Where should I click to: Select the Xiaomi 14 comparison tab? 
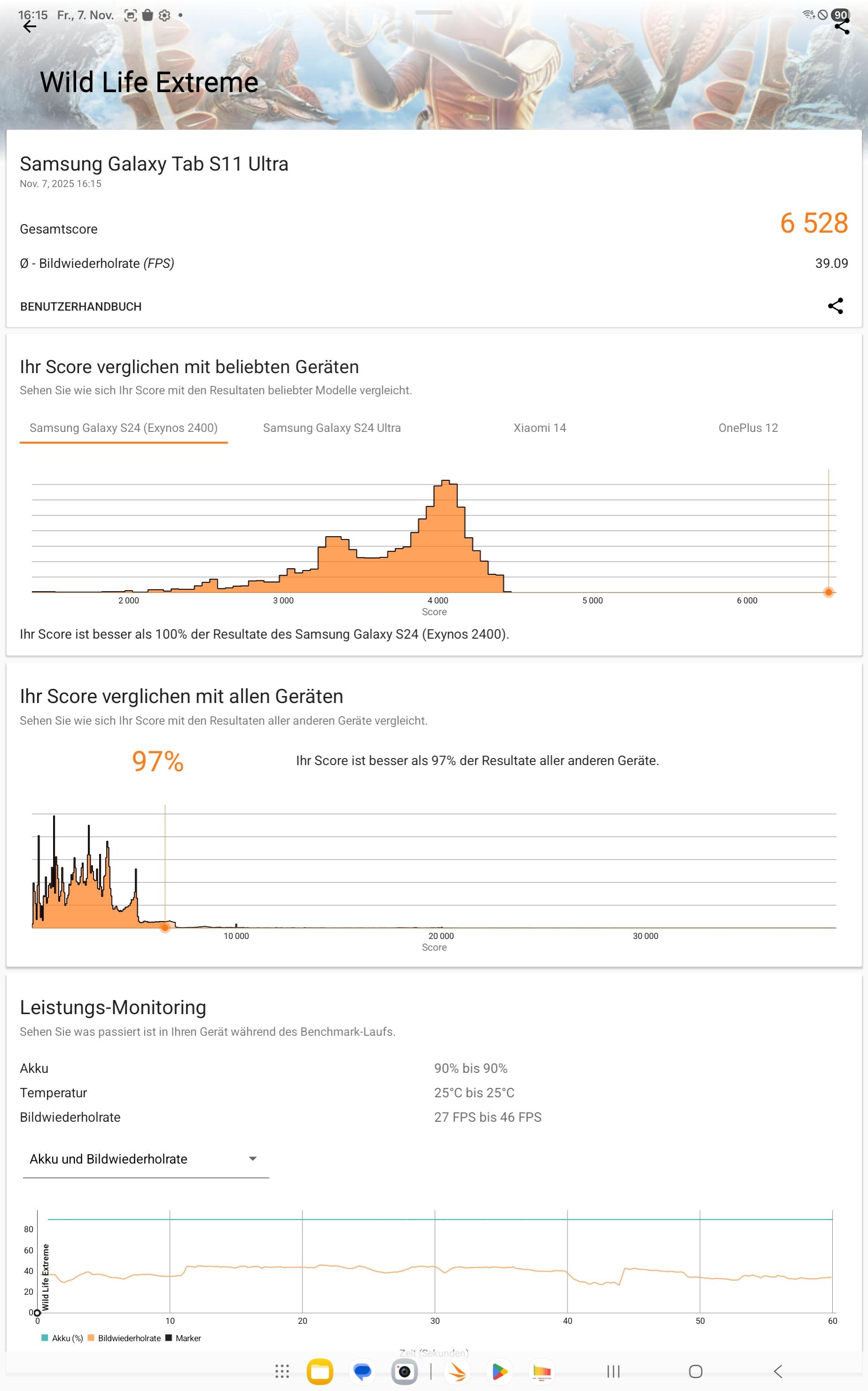coord(539,428)
